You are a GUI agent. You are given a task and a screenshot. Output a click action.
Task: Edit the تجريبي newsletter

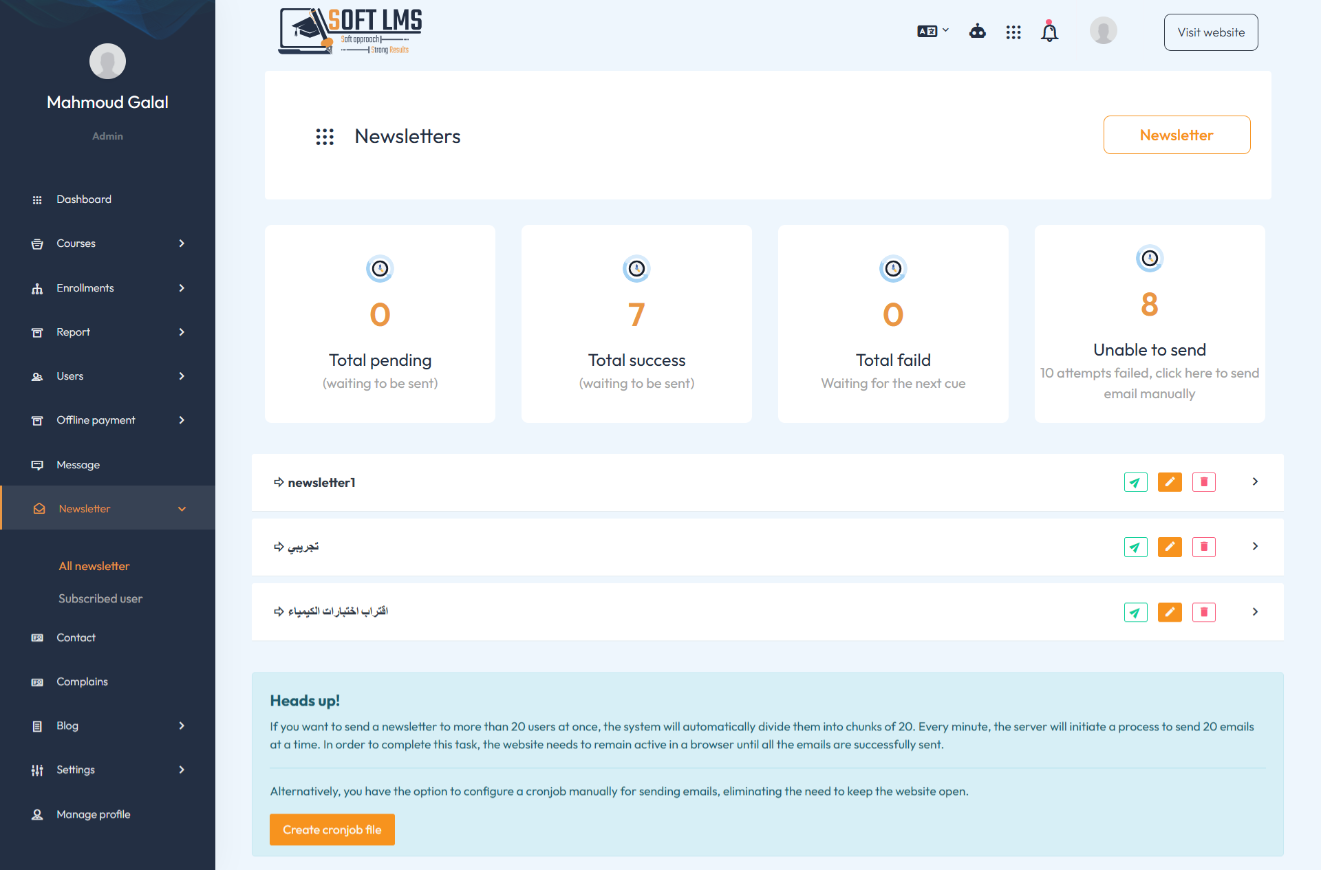(x=1169, y=547)
